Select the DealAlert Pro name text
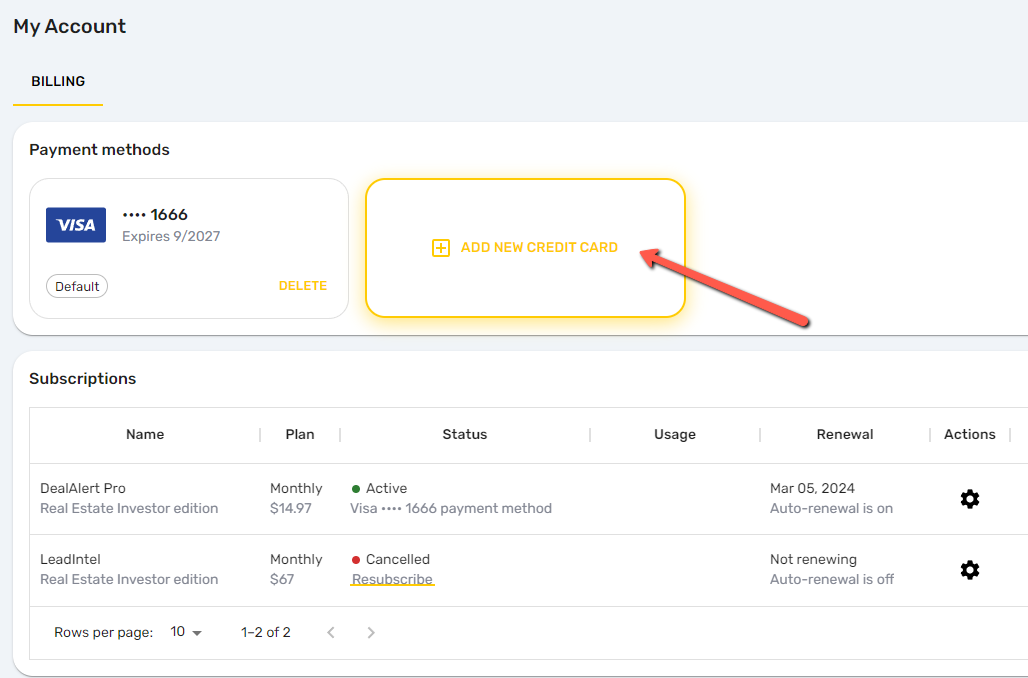Viewport: 1028px width, 678px height. [83, 489]
